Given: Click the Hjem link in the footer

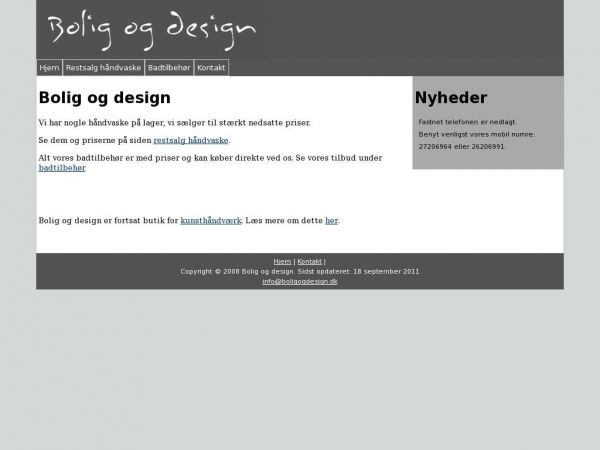Looking at the screenshot, I should pos(282,261).
